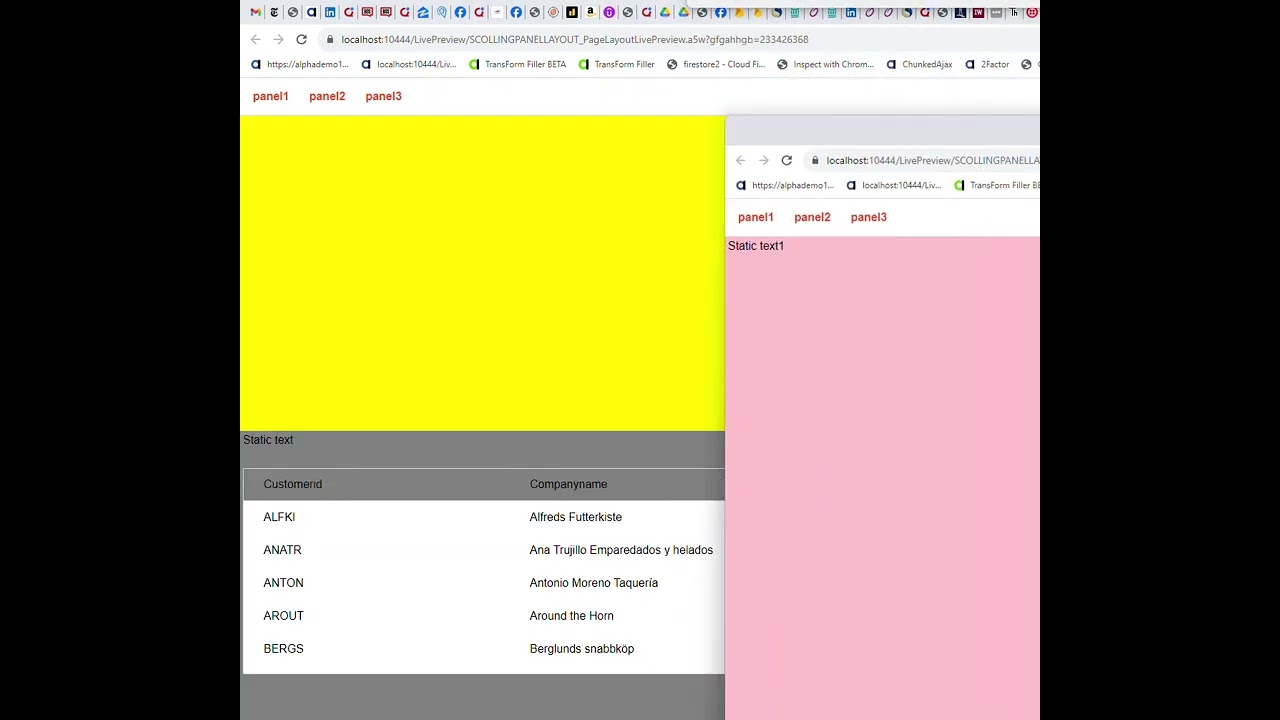Click the Berglunds snabbköp cell
The width and height of the screenshot is (1280, 720).
pos(581,649)
